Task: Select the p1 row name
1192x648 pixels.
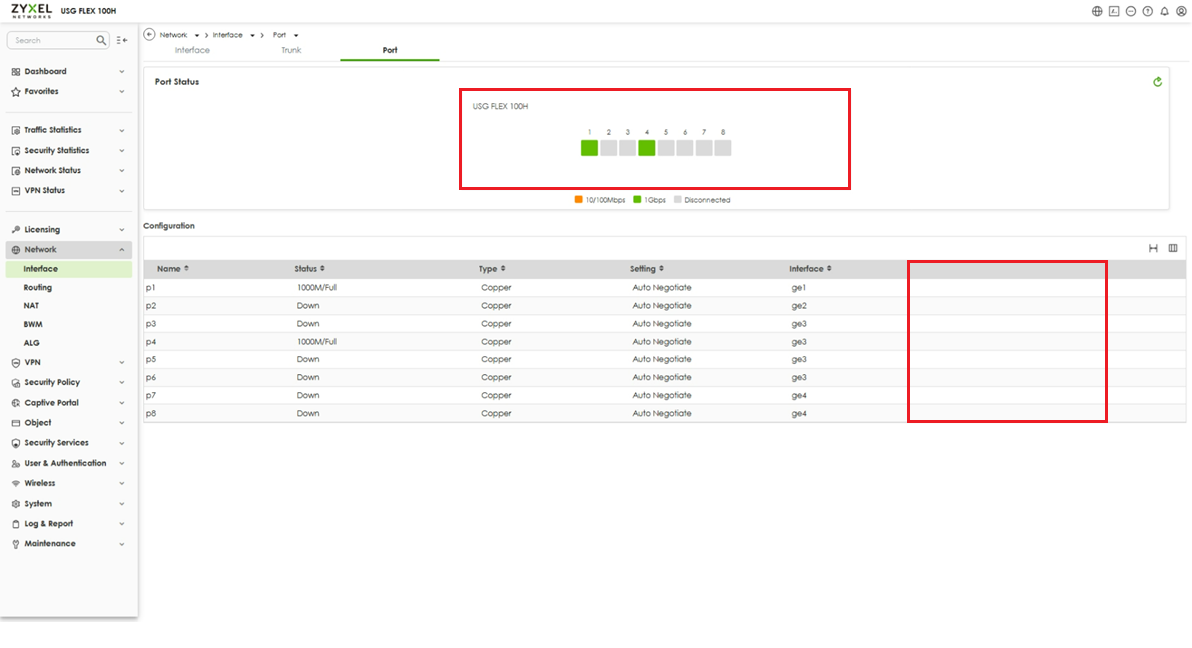Action: pyautogui.click(x=151, y=287)
